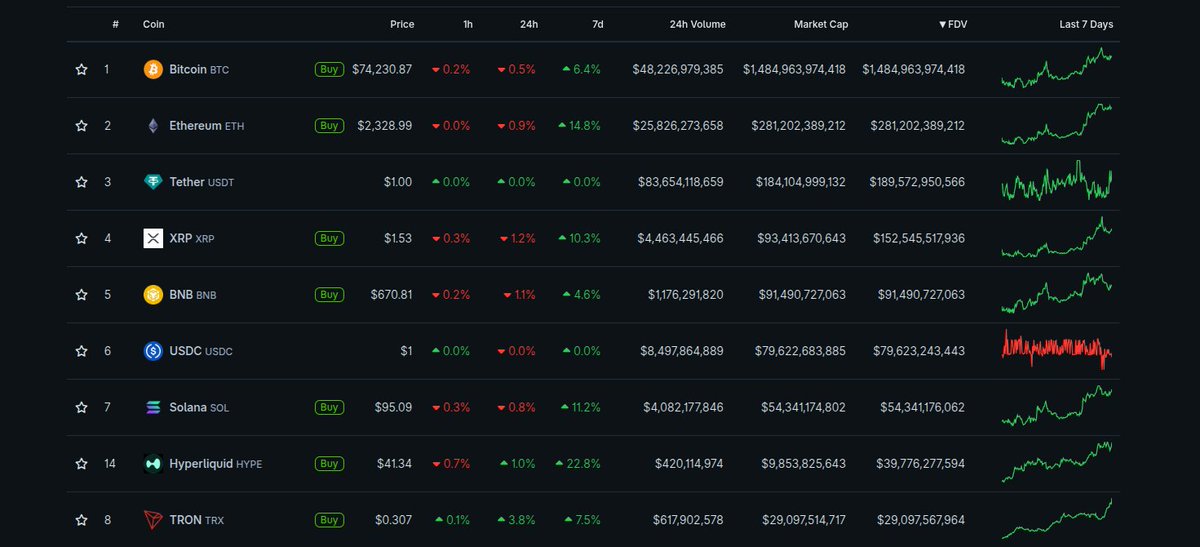The height and width of the screenshot is (547, 1200).
Task: Click Bitcoin price $74,230.87
Action: coord(382,70)
